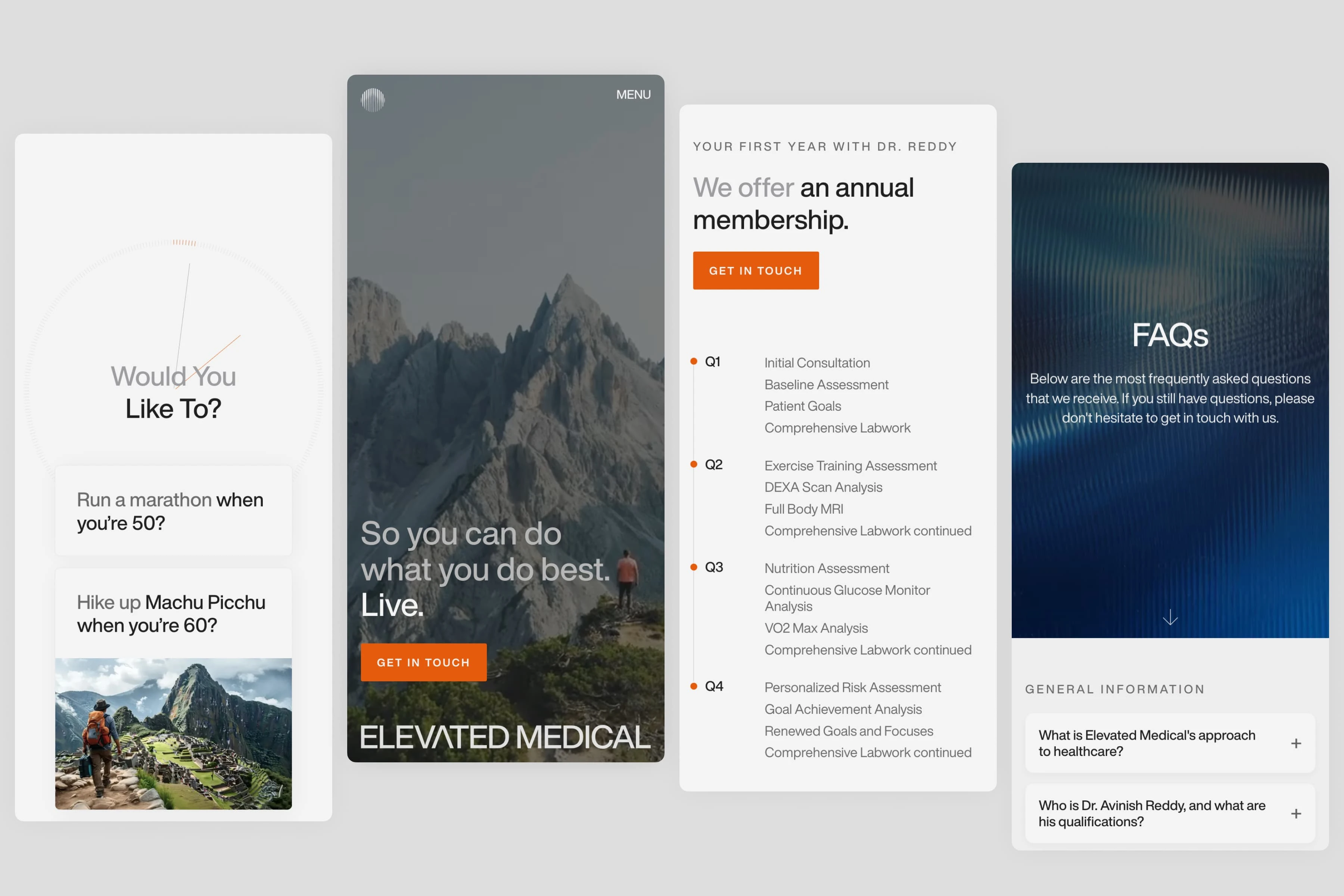This screenshot has height=896, width=1344.
Task: Click 'Initial Consultation' item
Action: click(x=817, y=363)
